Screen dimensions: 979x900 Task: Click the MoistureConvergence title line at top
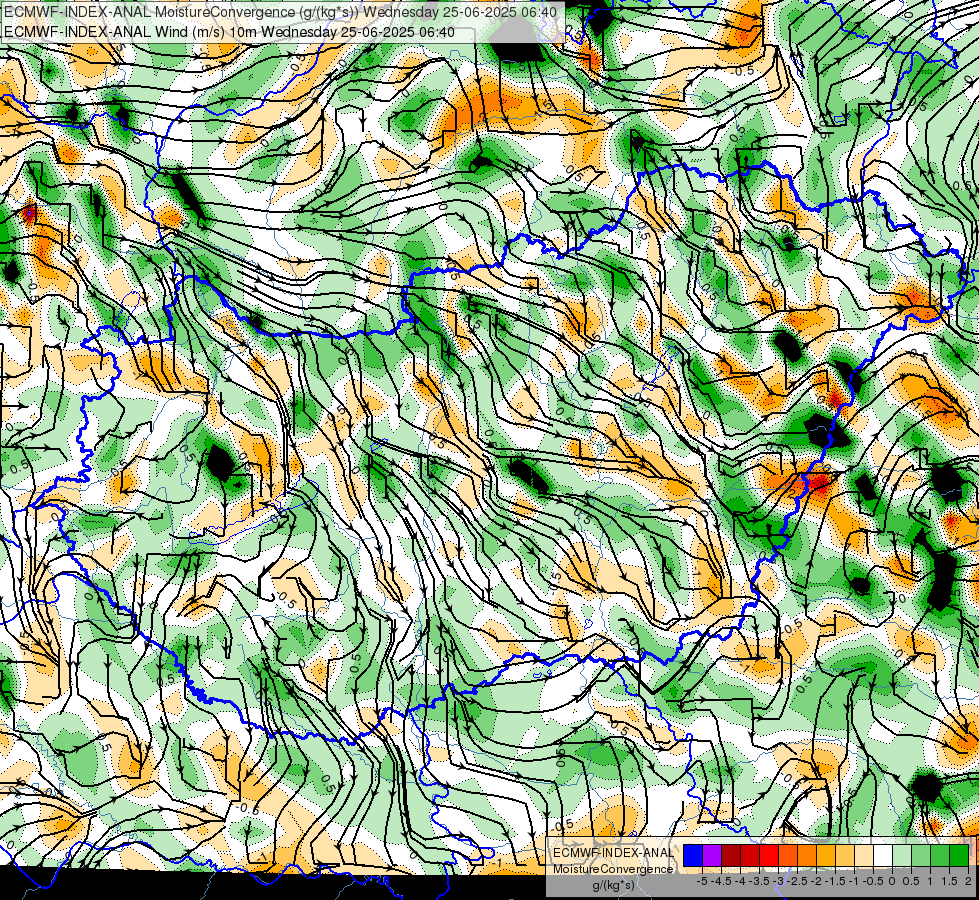pyautogui.click(x=281, y=12)
